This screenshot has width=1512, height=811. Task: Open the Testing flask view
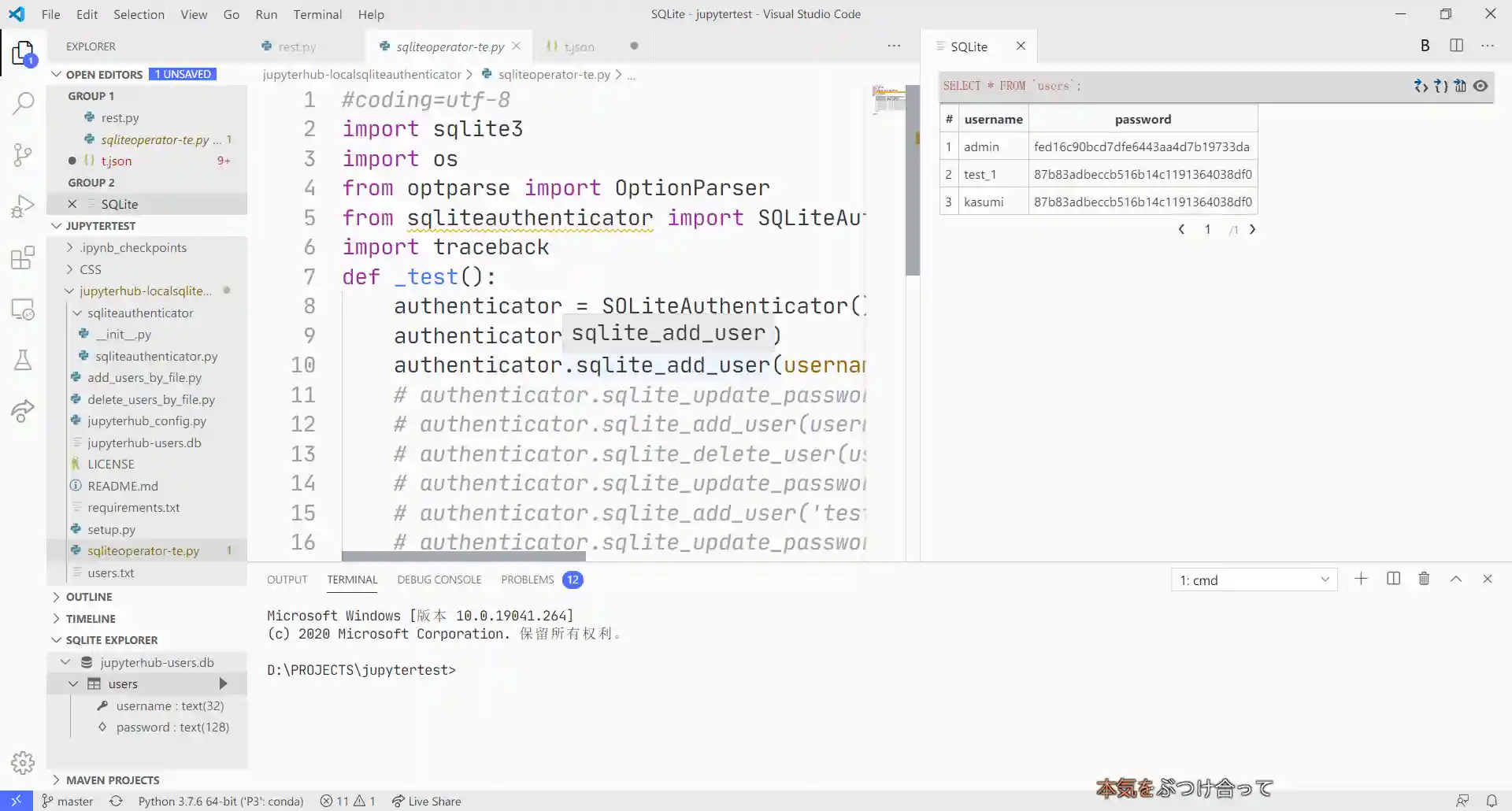coord(23,361)
